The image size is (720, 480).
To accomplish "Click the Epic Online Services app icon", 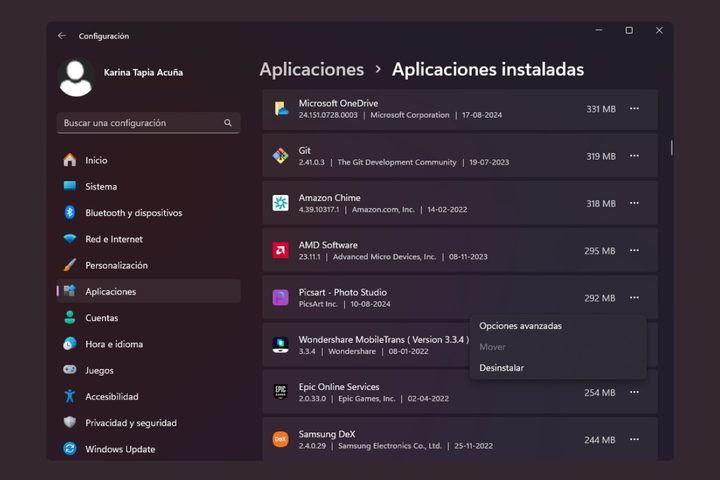I will click(x=281, y=392).
